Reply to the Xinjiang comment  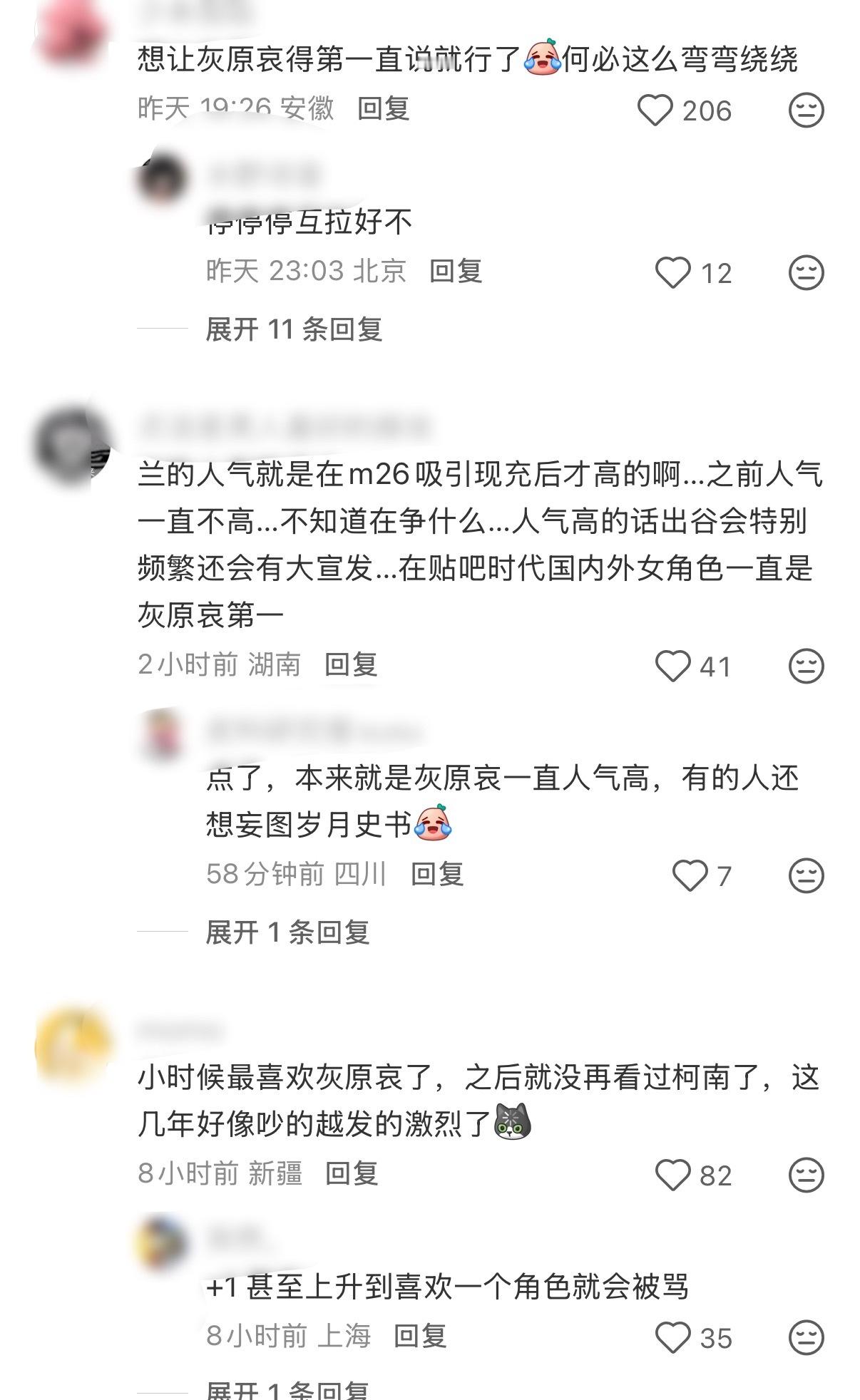point(352,1173)
